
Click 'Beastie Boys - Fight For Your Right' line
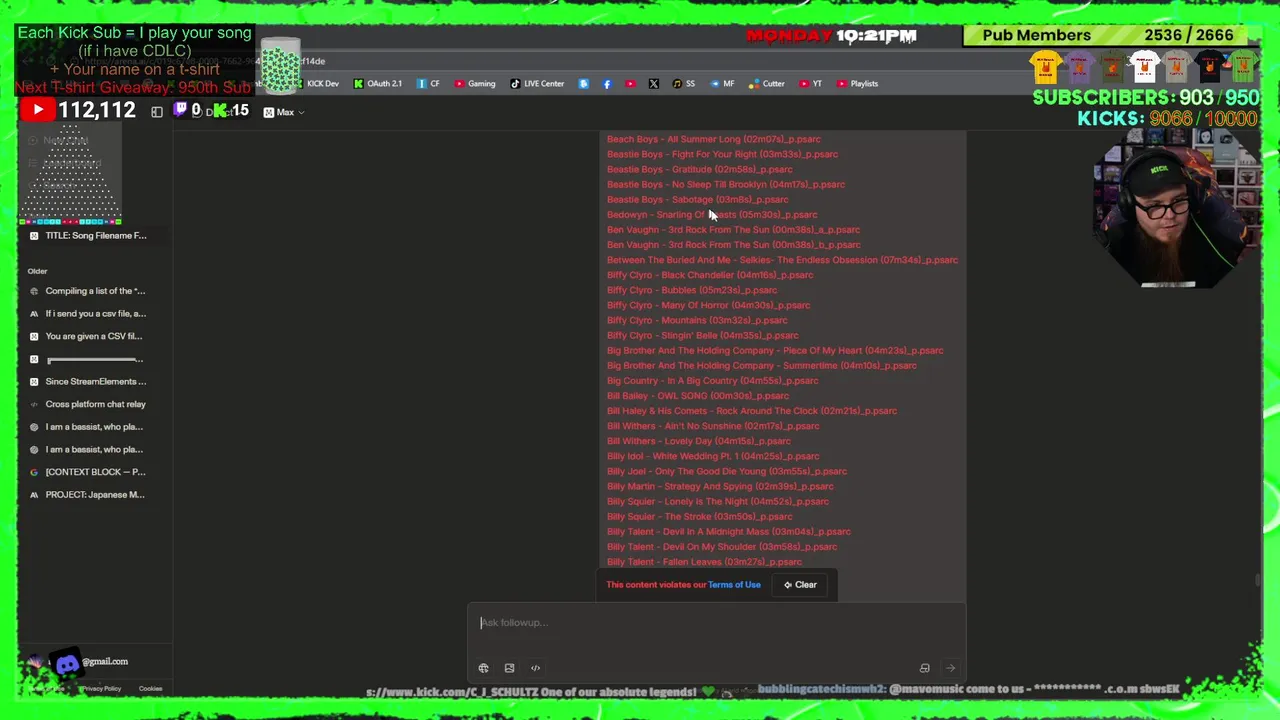(722, 154)
